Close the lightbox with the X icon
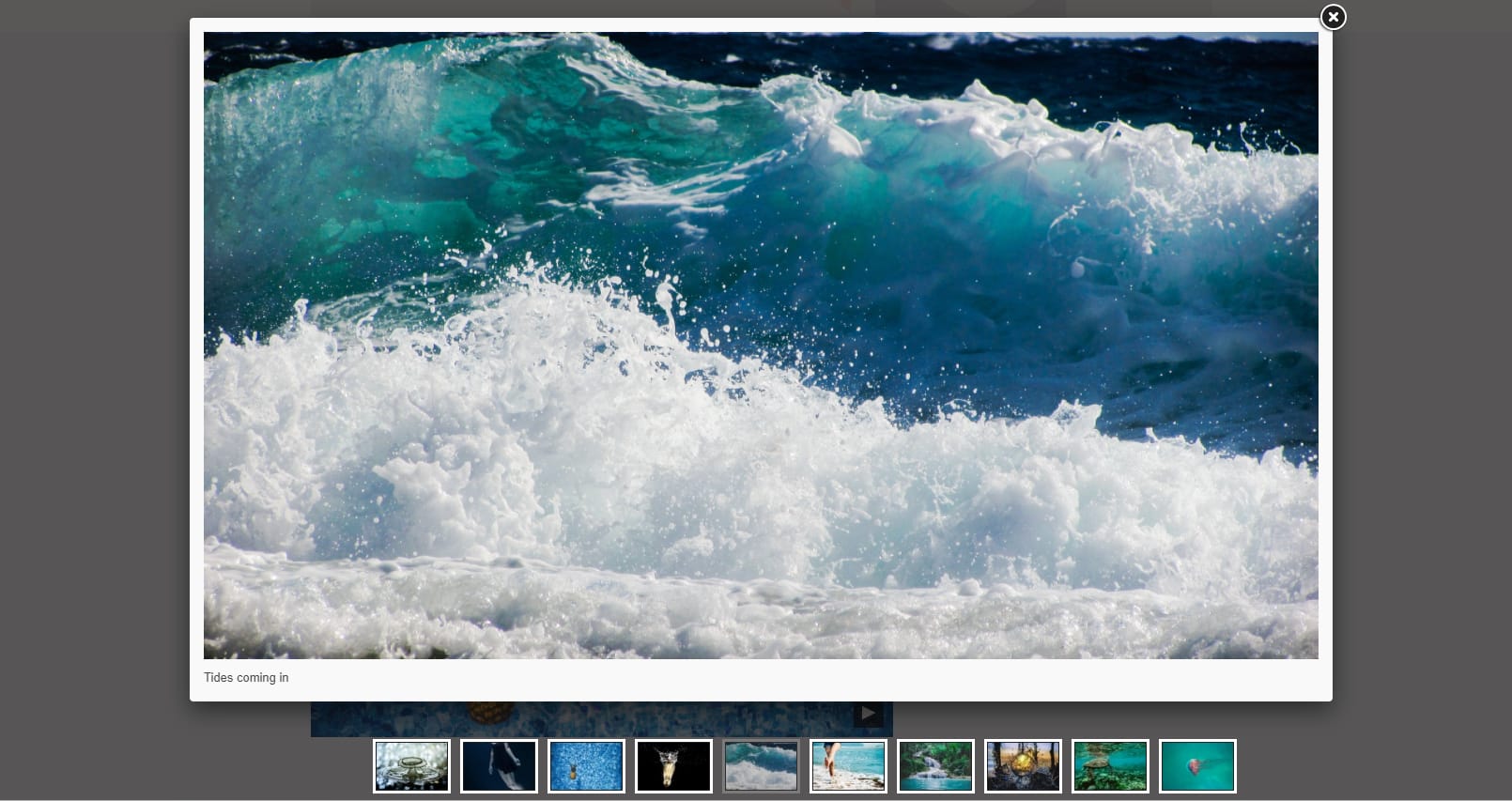Screen dimensions: 1512x801 (x=1333, y=17)
